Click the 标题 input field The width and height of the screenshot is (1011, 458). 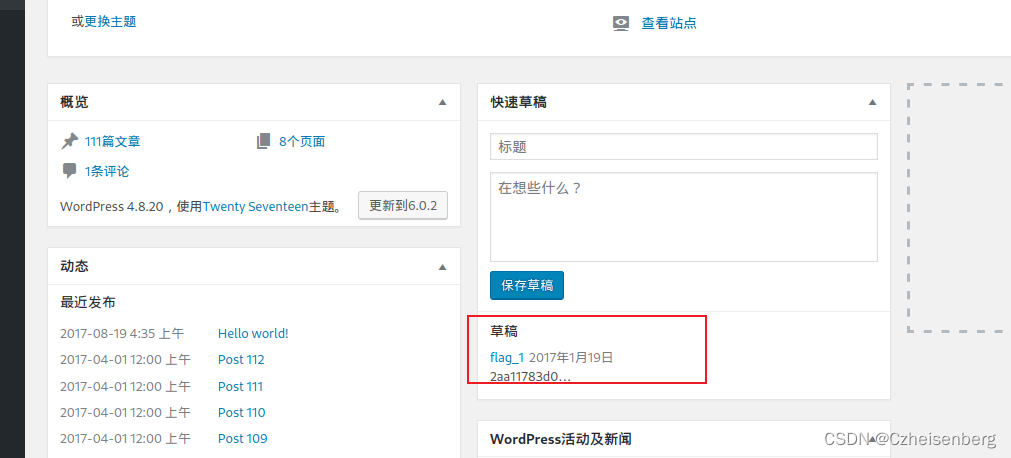click(683, 146)
